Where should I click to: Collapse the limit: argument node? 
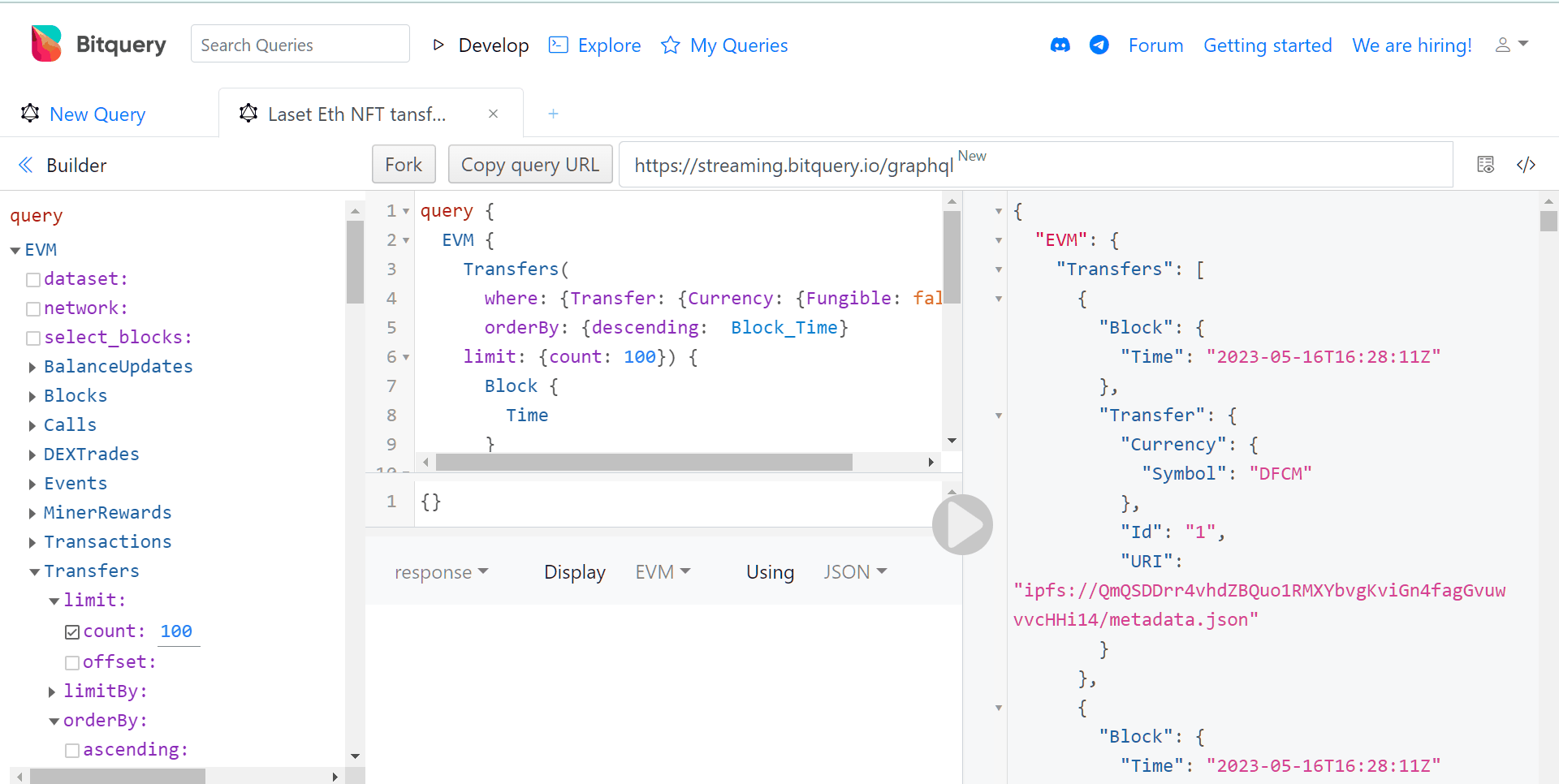point(54,601)
